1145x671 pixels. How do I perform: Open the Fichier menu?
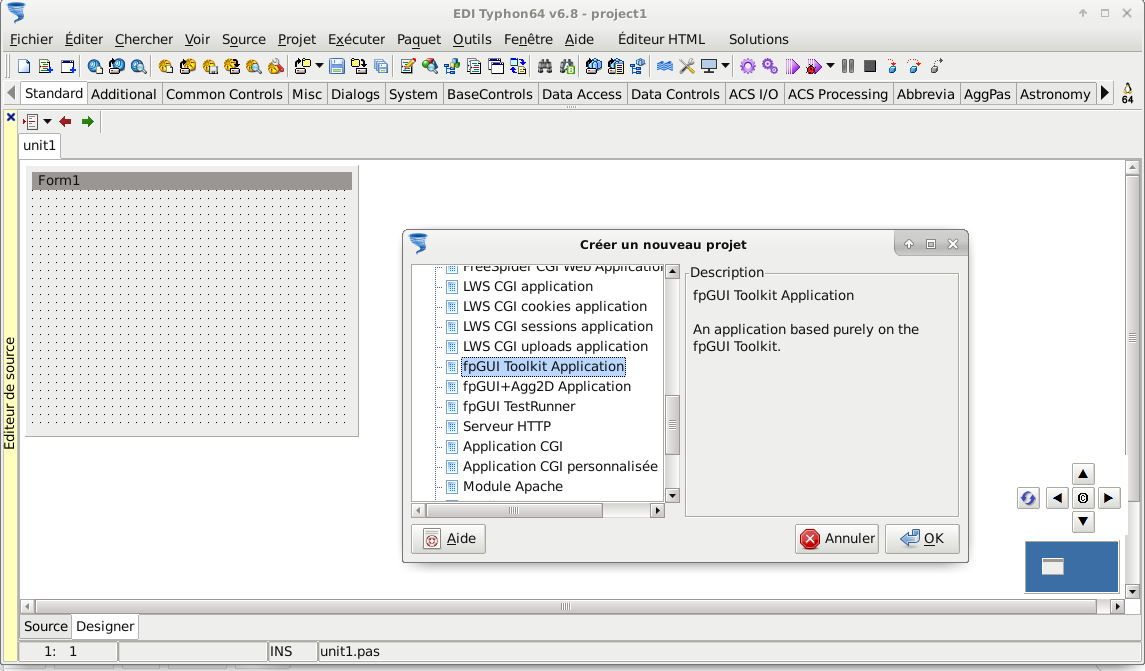pos(31,39)
